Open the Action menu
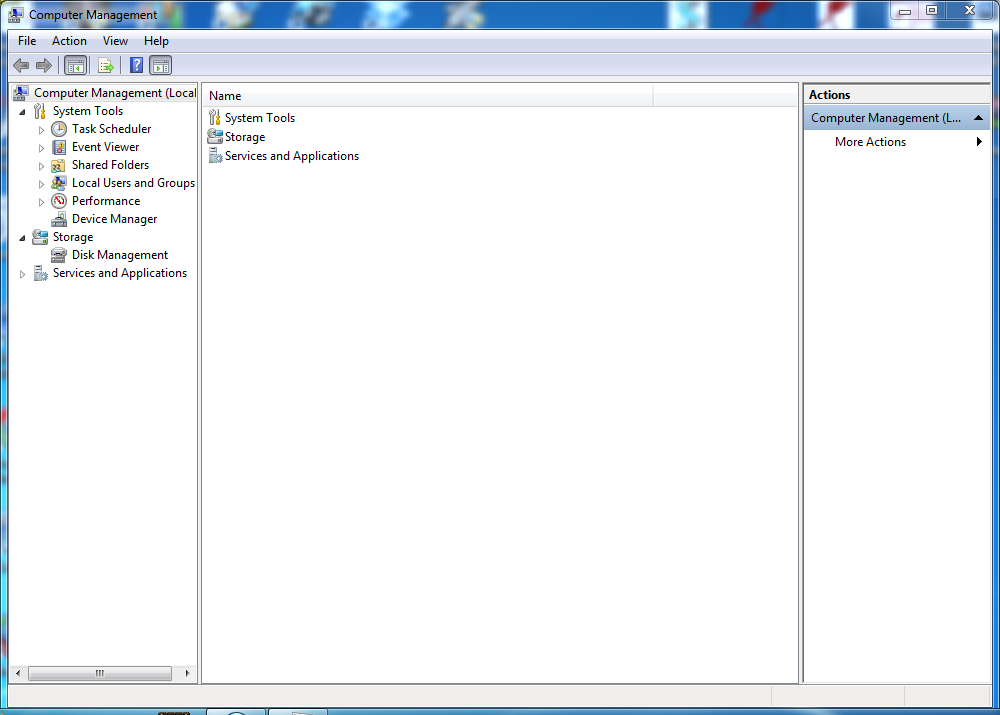 tap(69, 41)
